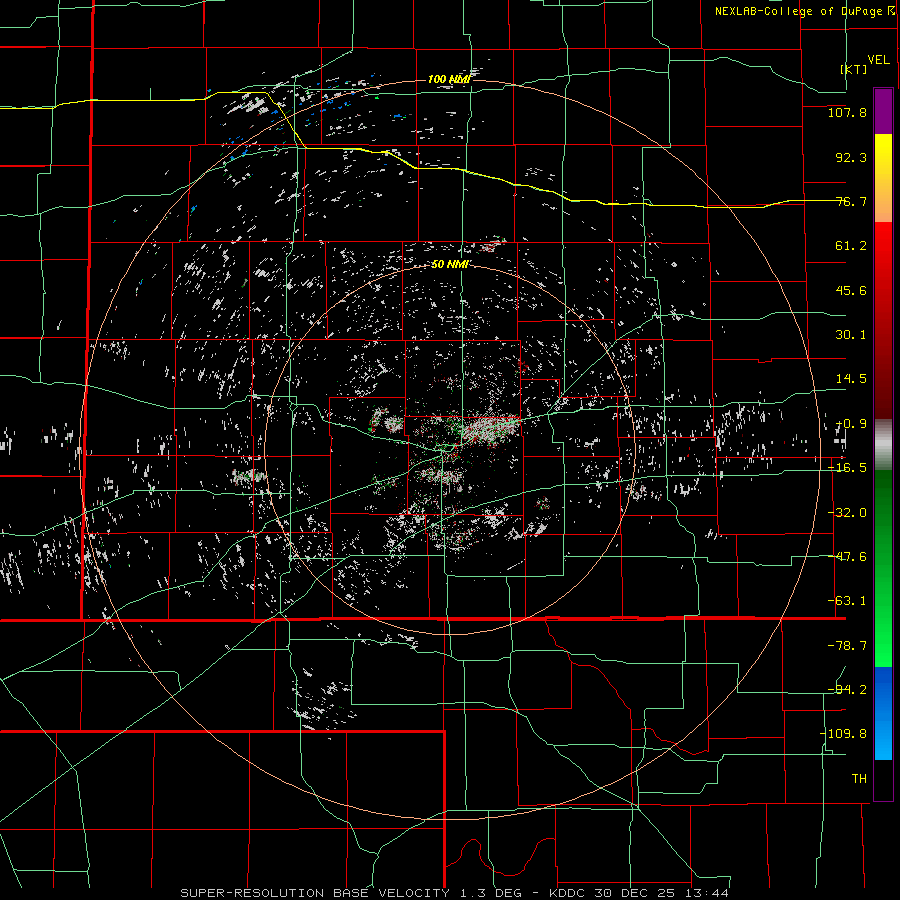Click the VEL label above color scale
Screen dimensions: 900x900
(878, 59)
